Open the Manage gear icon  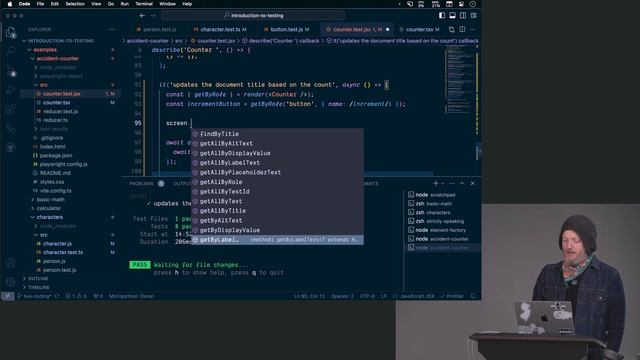pos(11,282)
